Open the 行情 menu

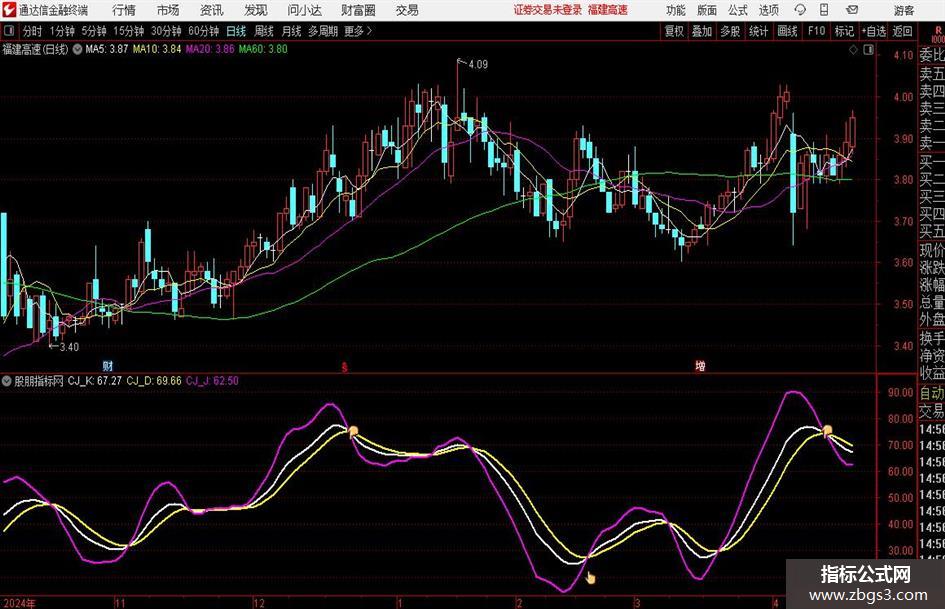pos(124,10)
